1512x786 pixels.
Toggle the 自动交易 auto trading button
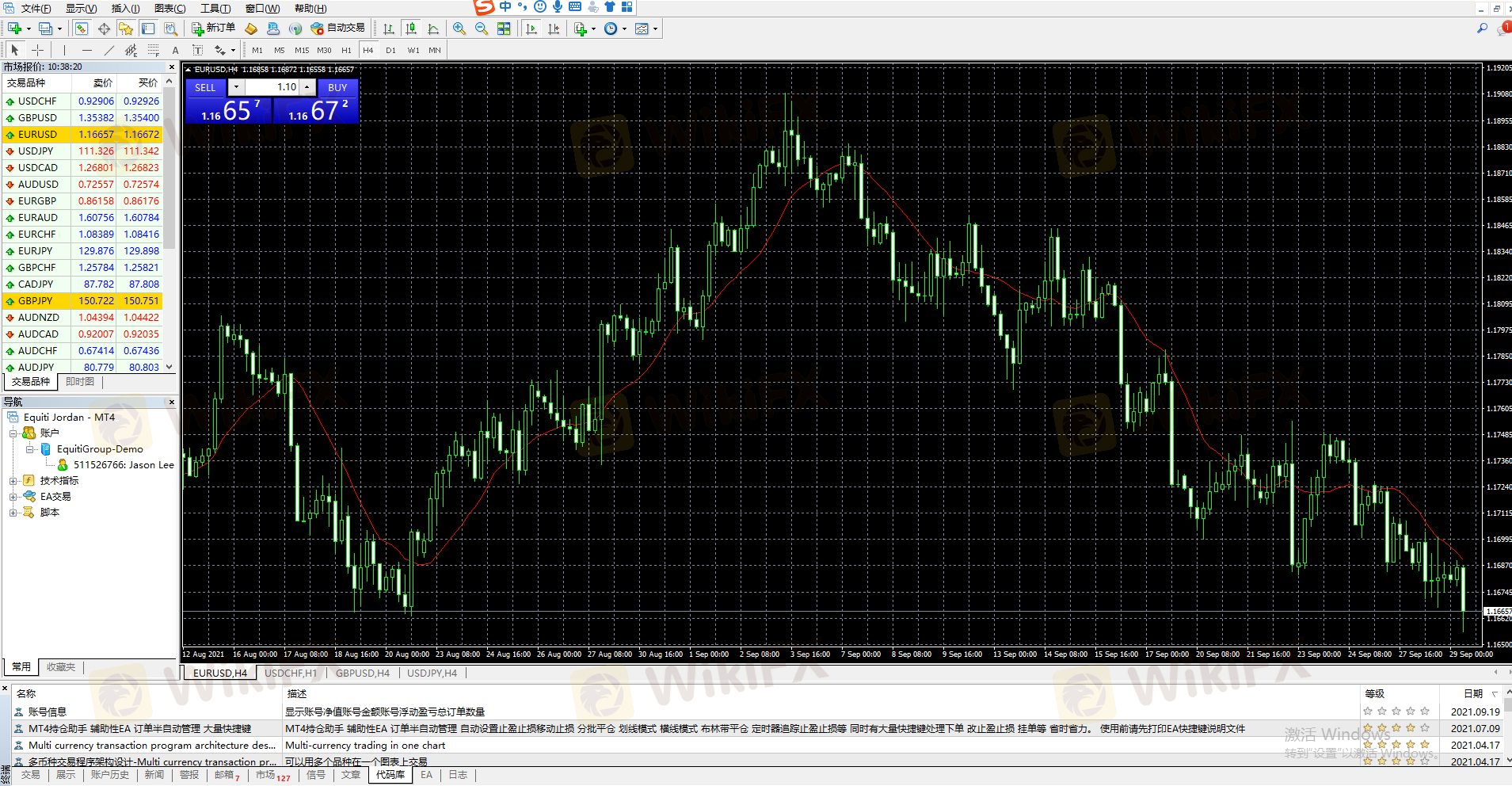coord(338,29)
